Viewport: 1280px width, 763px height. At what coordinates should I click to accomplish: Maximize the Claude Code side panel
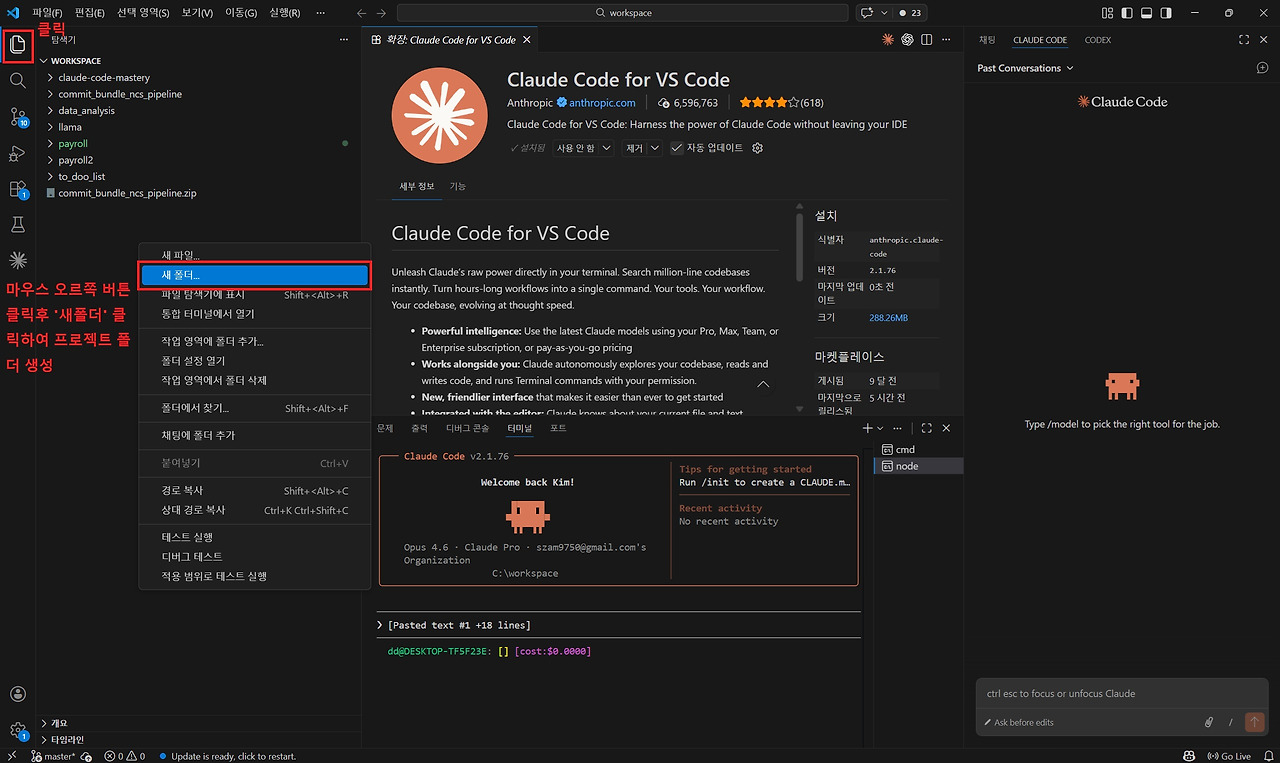(x=1244, y=39)
